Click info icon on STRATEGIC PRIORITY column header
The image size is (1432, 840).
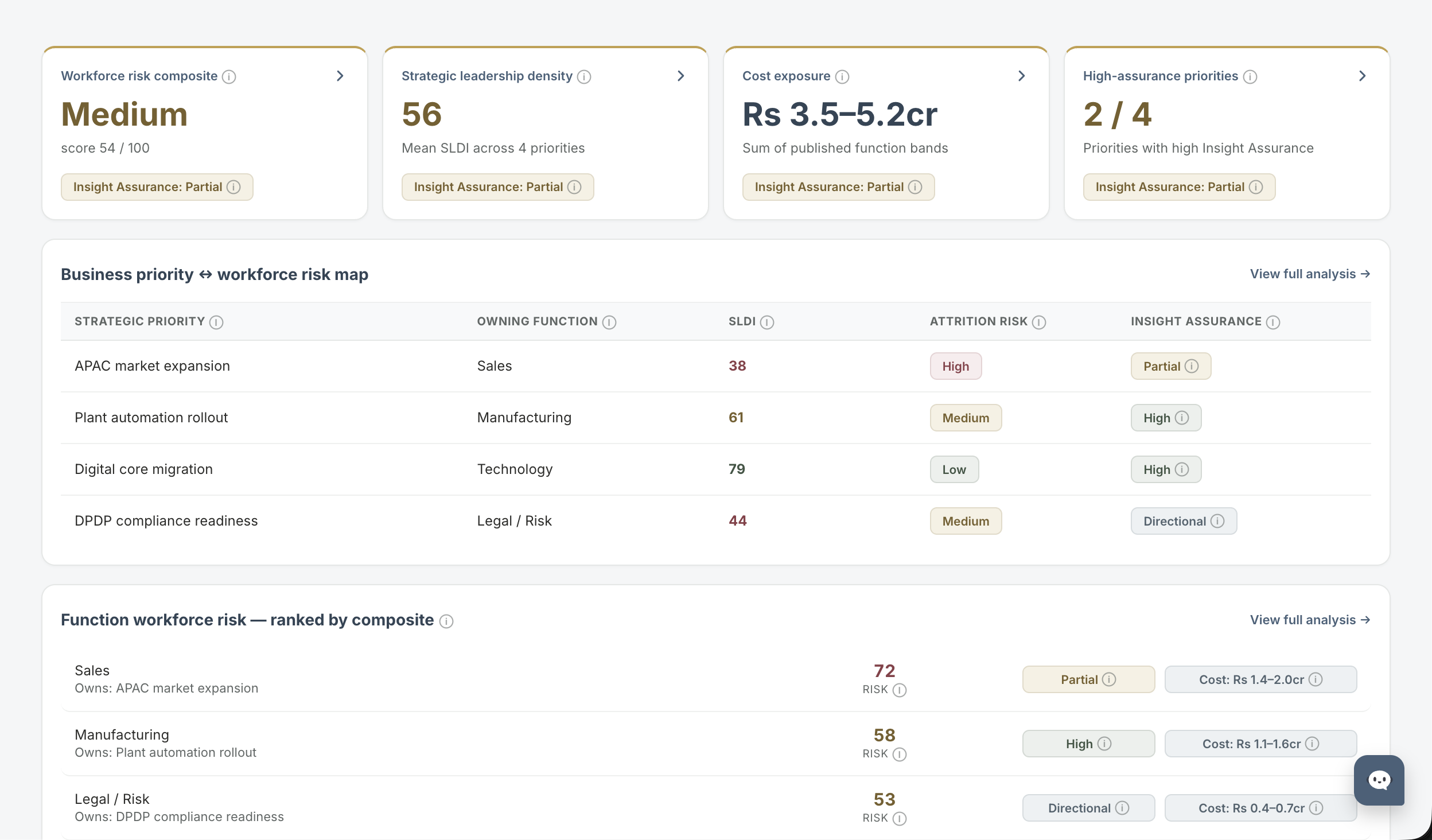(216, 322)
